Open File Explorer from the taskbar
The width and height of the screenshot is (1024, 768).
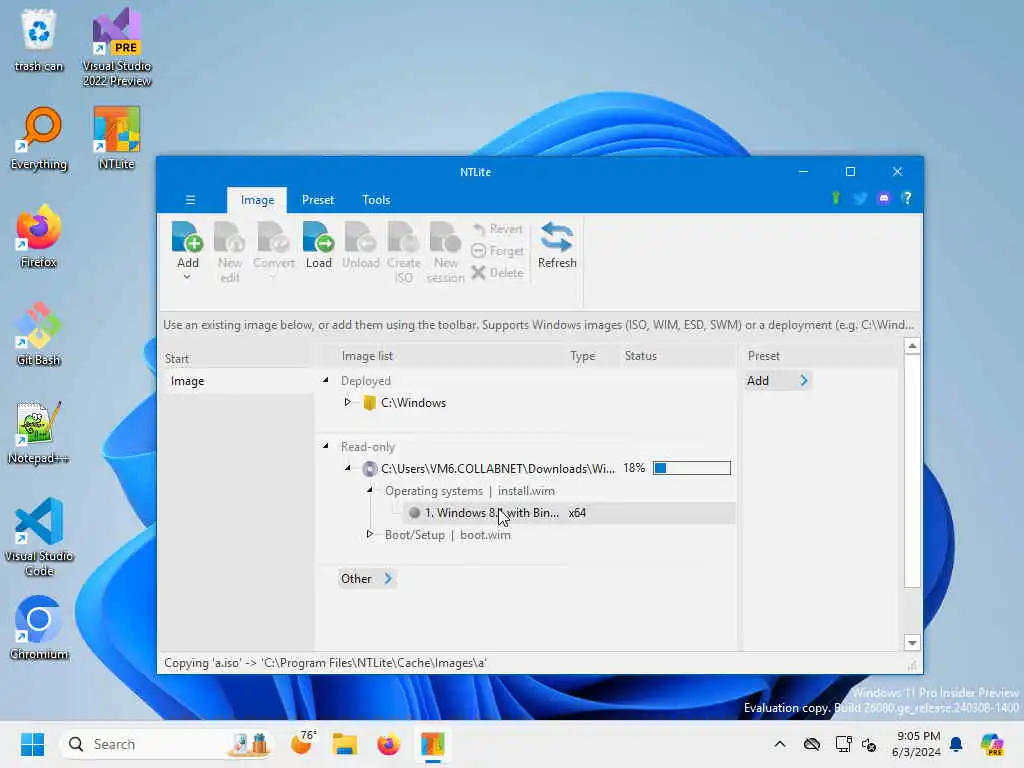pos(344,744)
